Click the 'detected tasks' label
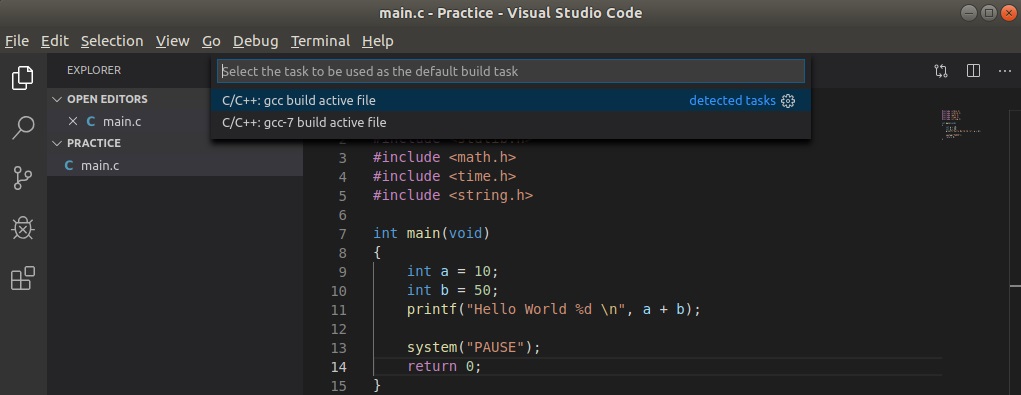Image resolution: width=1021 pixels, height=395 pixels. click(x=732, y=101)
